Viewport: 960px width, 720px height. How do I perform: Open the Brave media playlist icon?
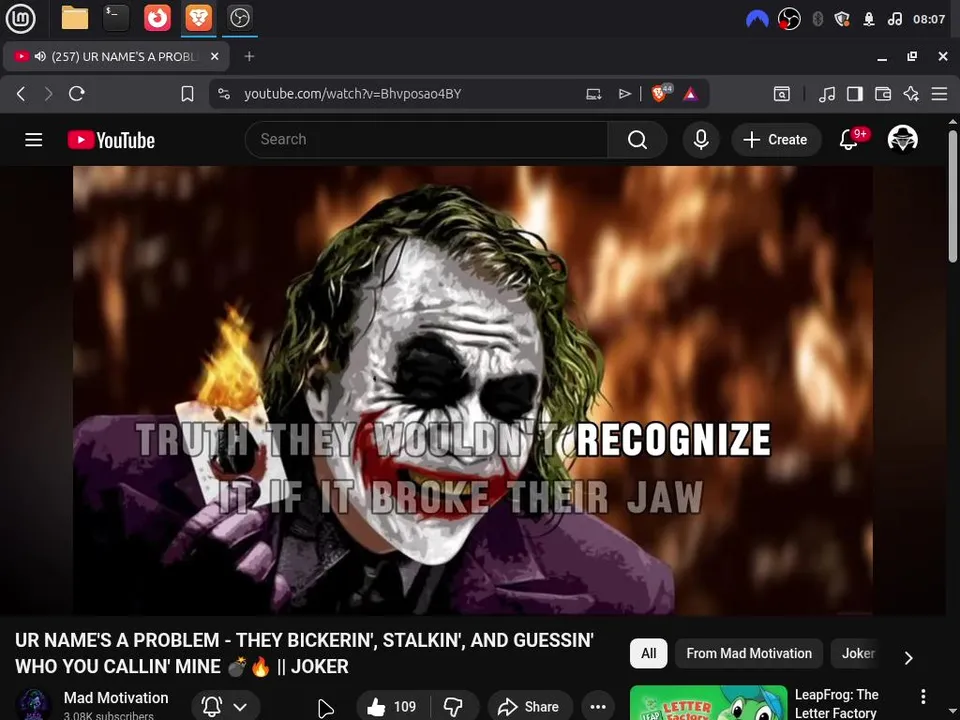tap(827, 94)
